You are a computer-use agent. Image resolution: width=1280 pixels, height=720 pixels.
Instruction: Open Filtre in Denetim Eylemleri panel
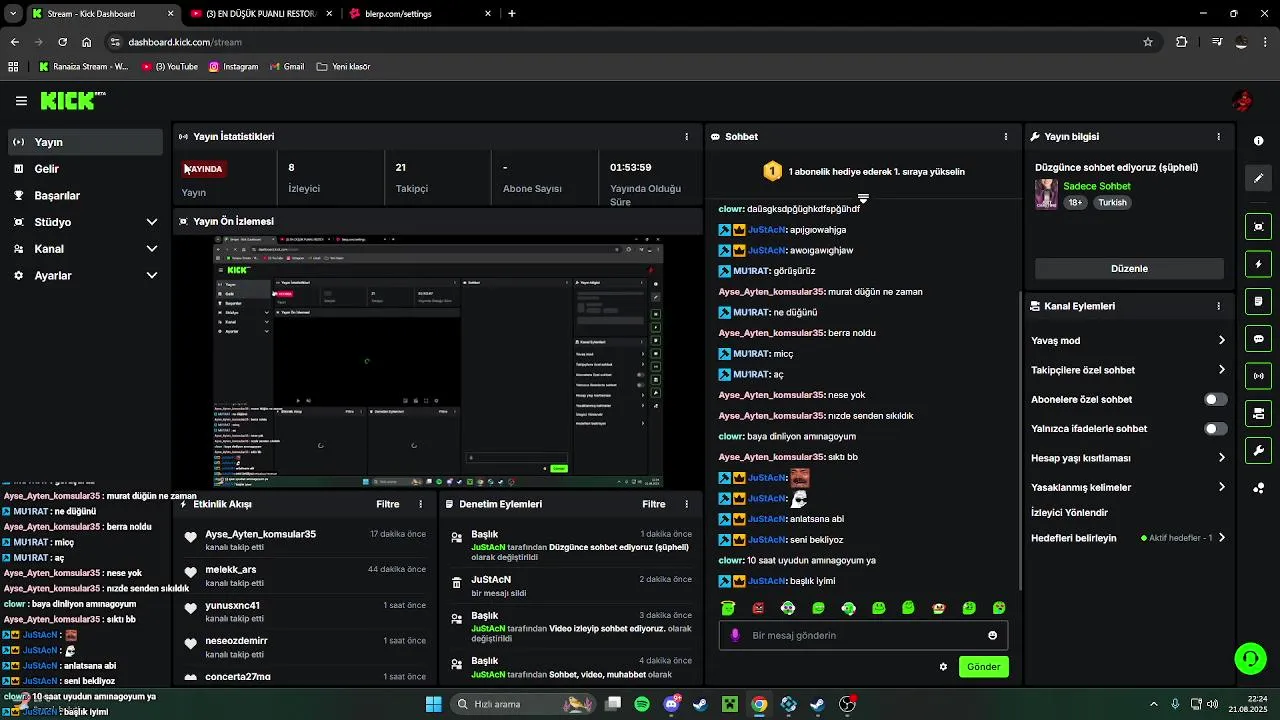tap(654, 504)
